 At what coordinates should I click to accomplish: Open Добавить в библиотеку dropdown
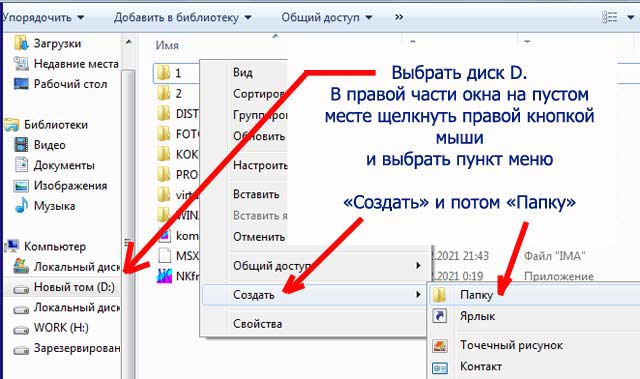coord(182,17)
